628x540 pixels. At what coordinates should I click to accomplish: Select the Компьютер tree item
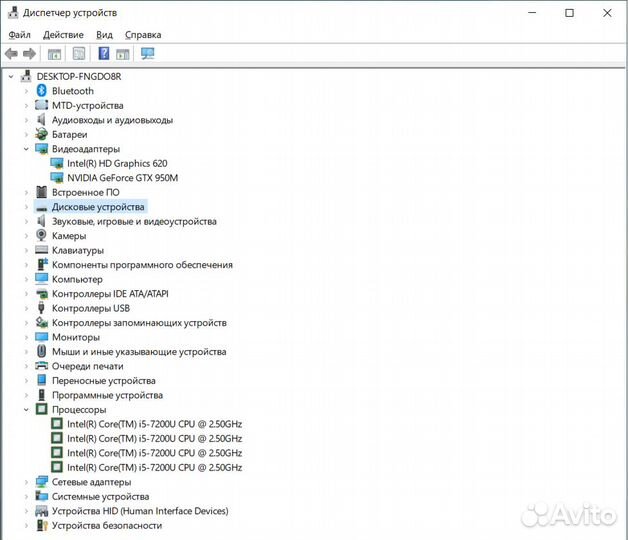(x=77, y=279)
